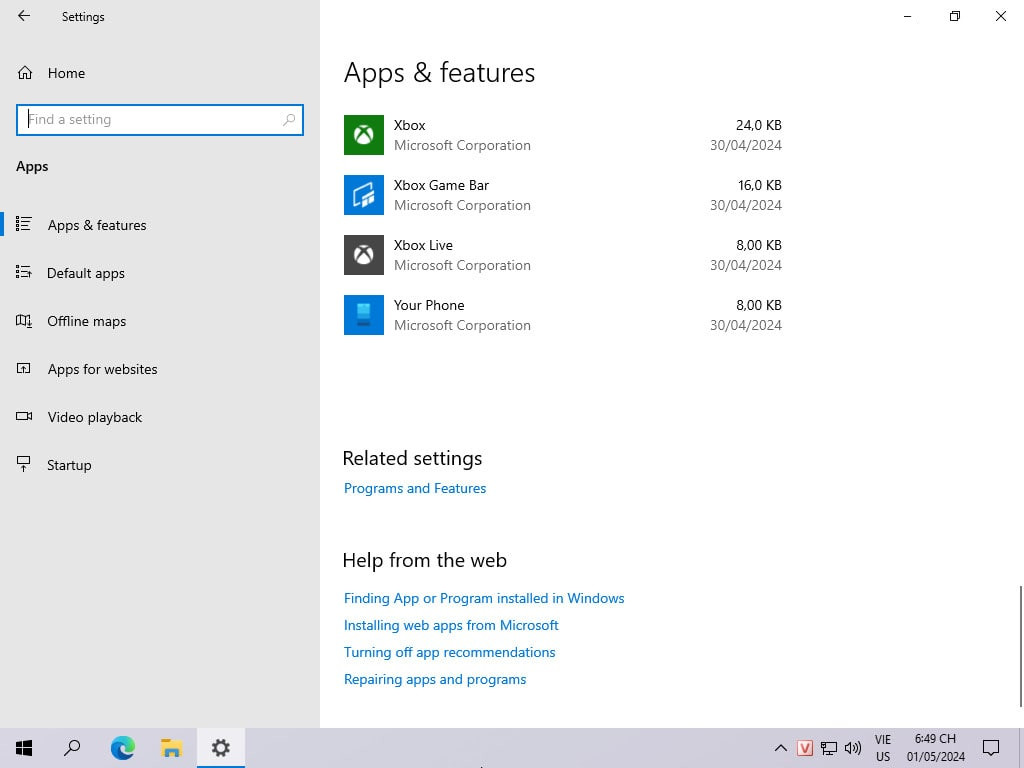Image resolution: width=1024 pixels, height=768 pixels.
Task: Click Turning off app recommendations link
Action: coord(449,652)
